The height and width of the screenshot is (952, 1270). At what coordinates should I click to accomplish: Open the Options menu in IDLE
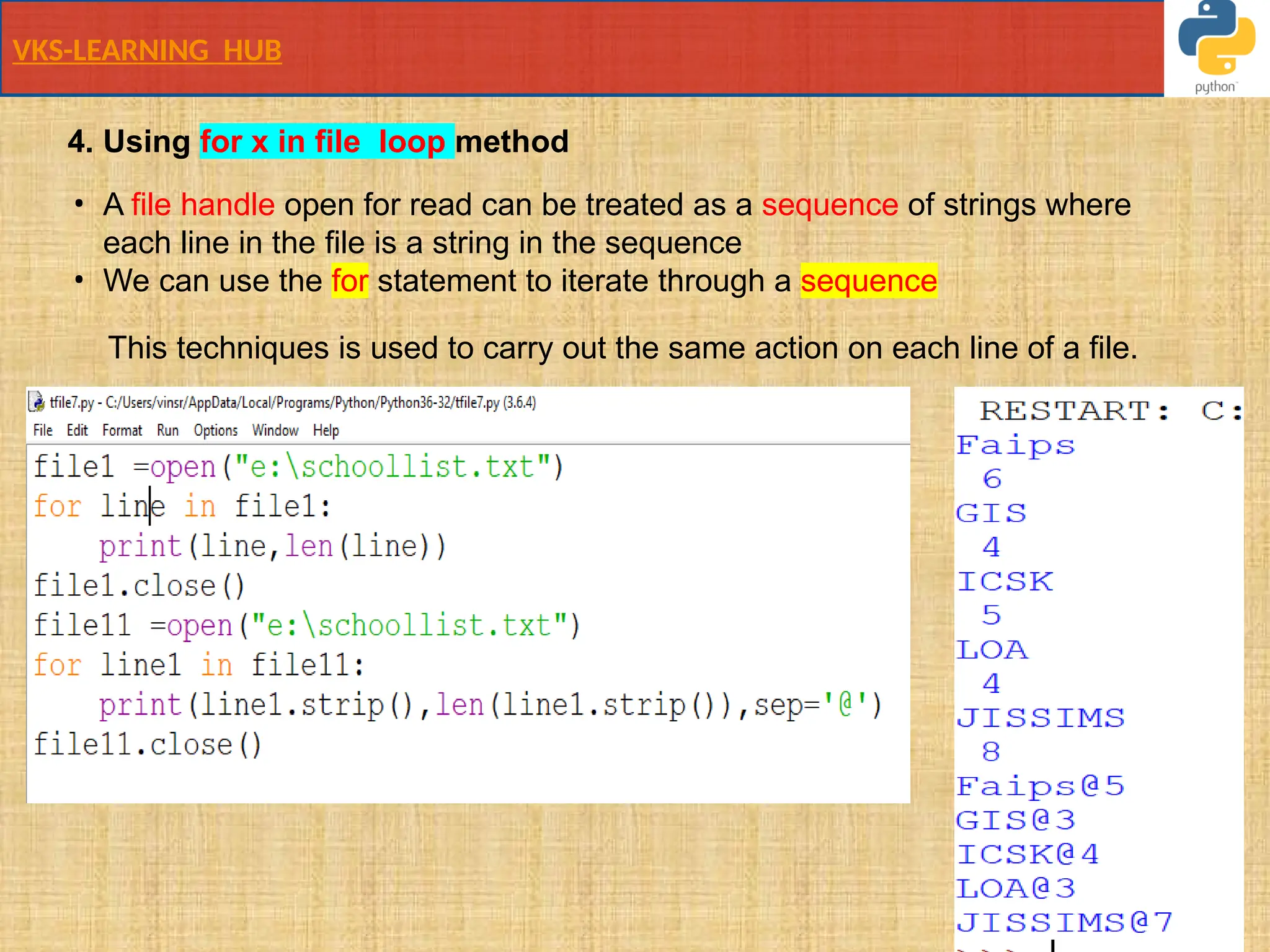point(215,430)
